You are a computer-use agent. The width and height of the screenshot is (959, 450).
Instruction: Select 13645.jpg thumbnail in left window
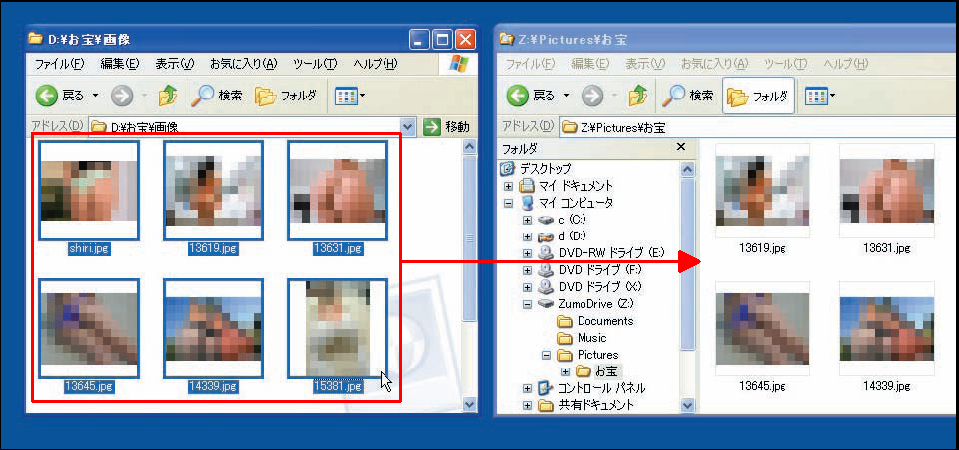click(89, 328)
